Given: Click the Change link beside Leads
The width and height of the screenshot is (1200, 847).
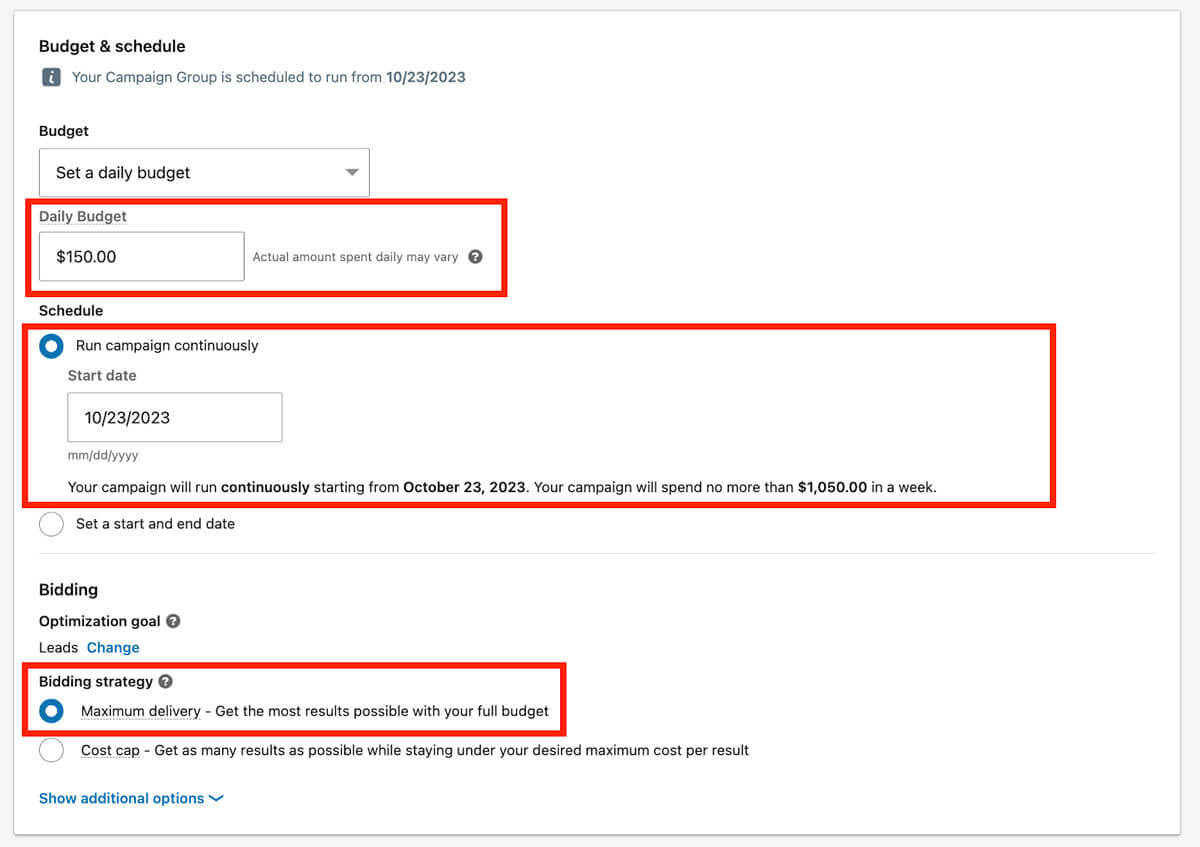Looking at the screenshot, I should click(x=113, y=647).
